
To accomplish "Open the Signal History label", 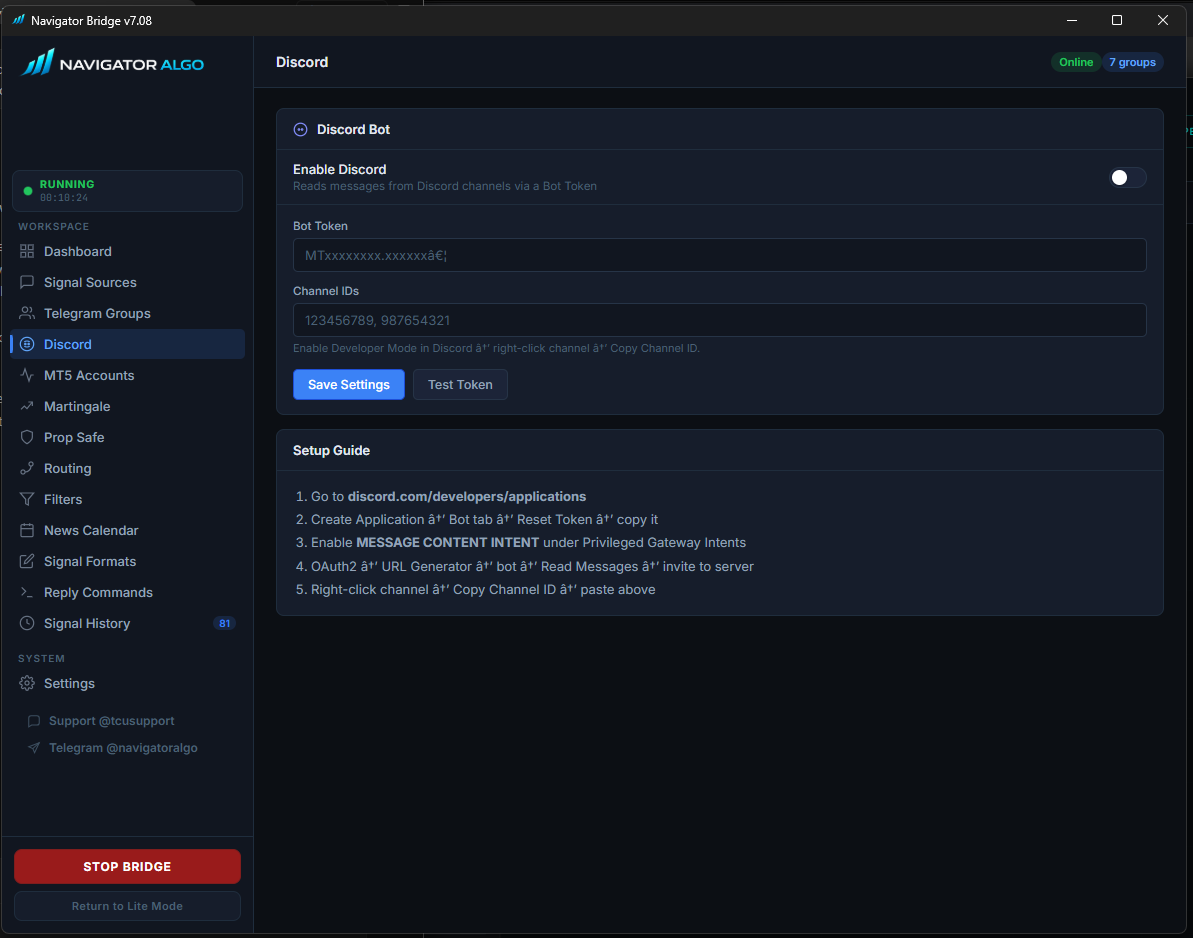I will [x=87, y=623].
